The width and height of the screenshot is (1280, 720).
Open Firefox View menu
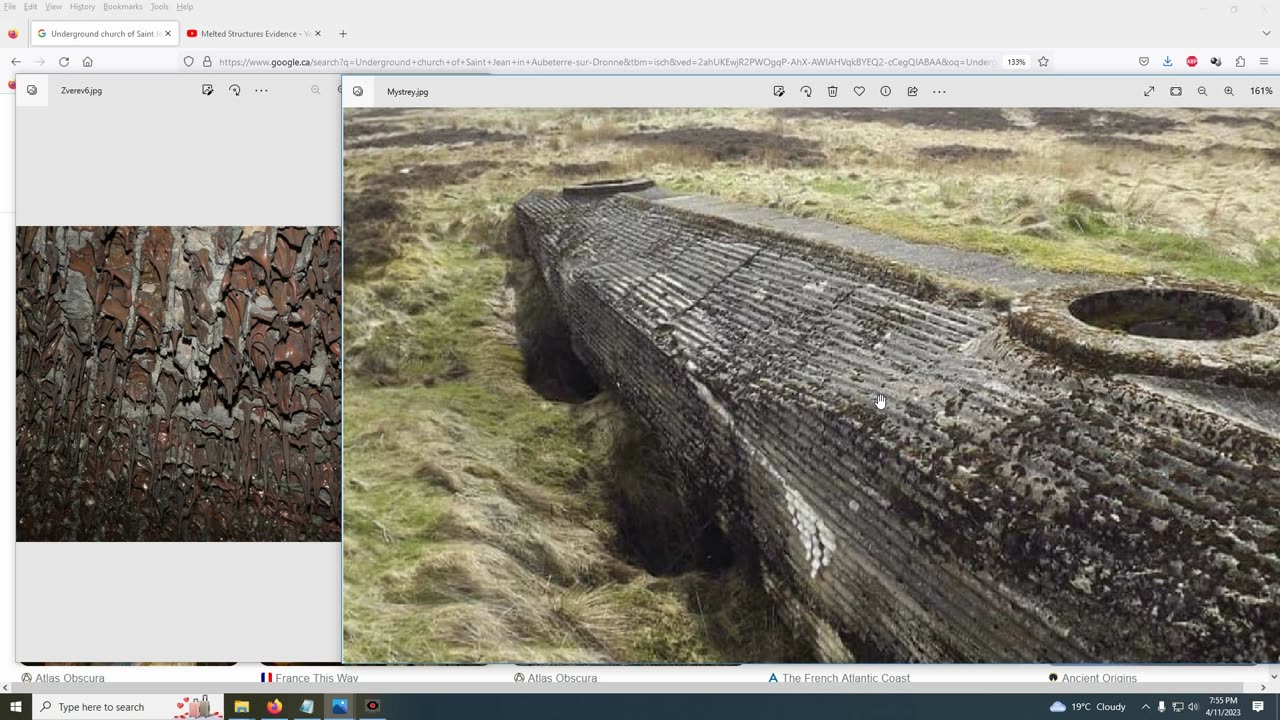click(53, 7)
